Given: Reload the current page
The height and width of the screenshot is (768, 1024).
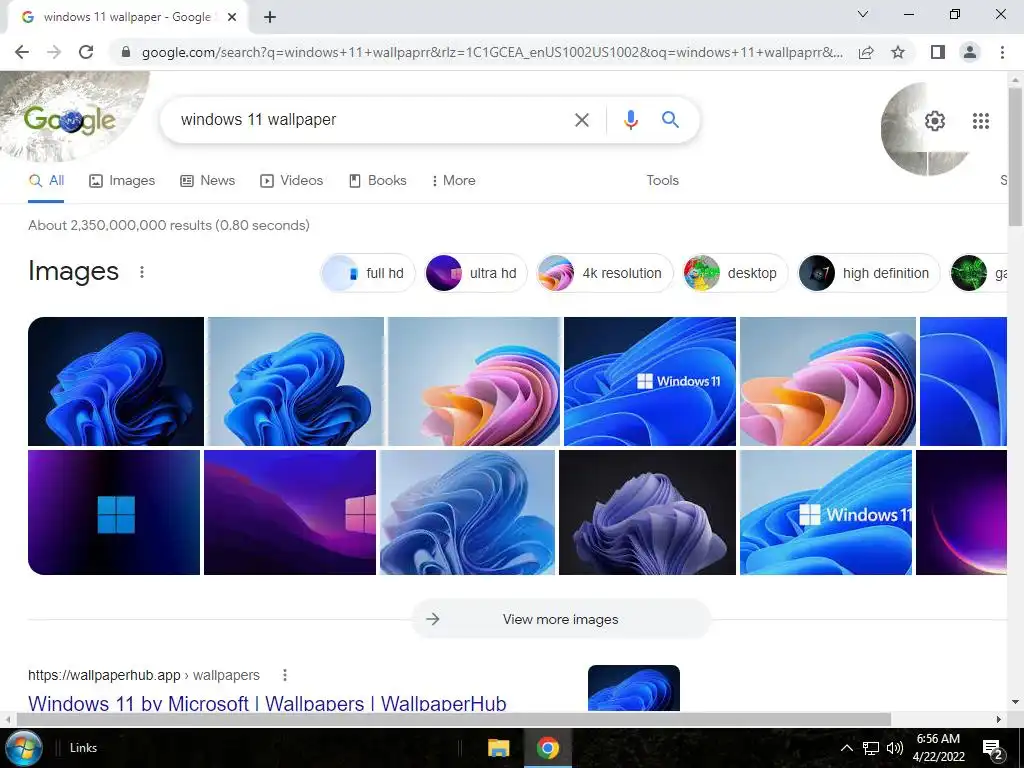Looking at the screenshot, I should (x=86, y=52).
